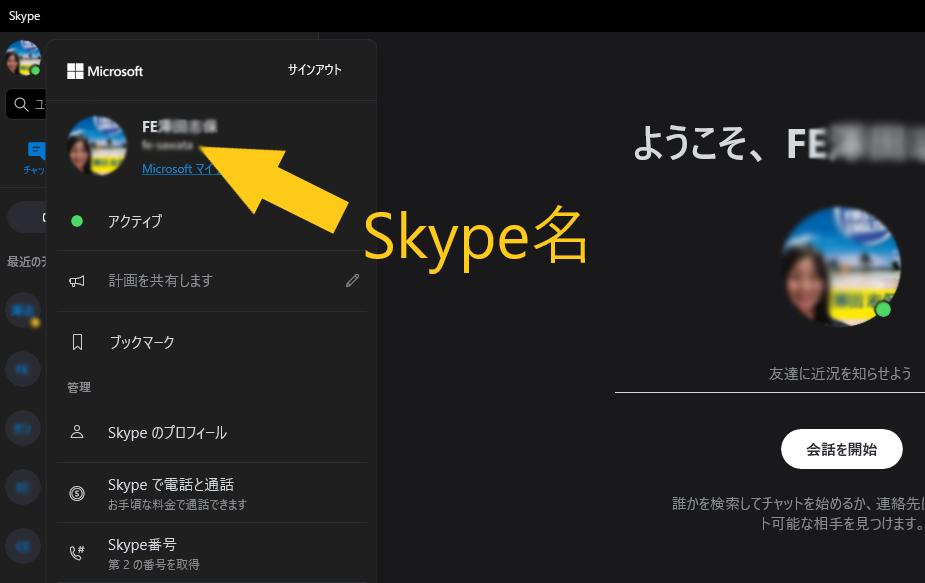Click the chat tab icon in sidebar
The height and width of the screenshot is (583, 925).
(36, 152)
